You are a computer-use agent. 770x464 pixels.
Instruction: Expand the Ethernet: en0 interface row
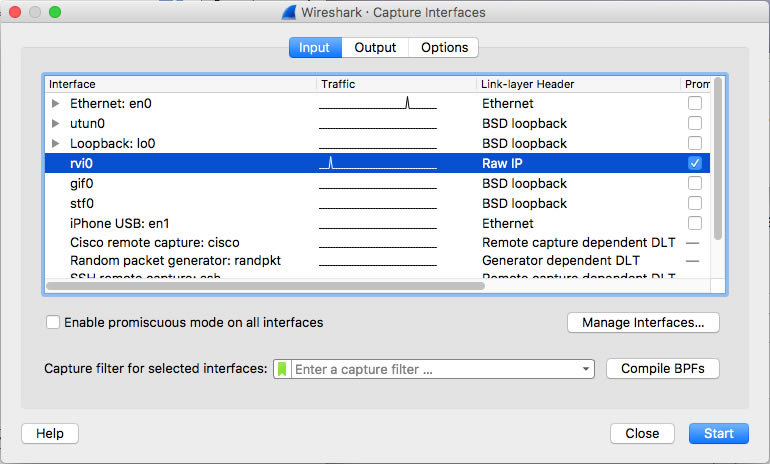(x=55, y=103)
